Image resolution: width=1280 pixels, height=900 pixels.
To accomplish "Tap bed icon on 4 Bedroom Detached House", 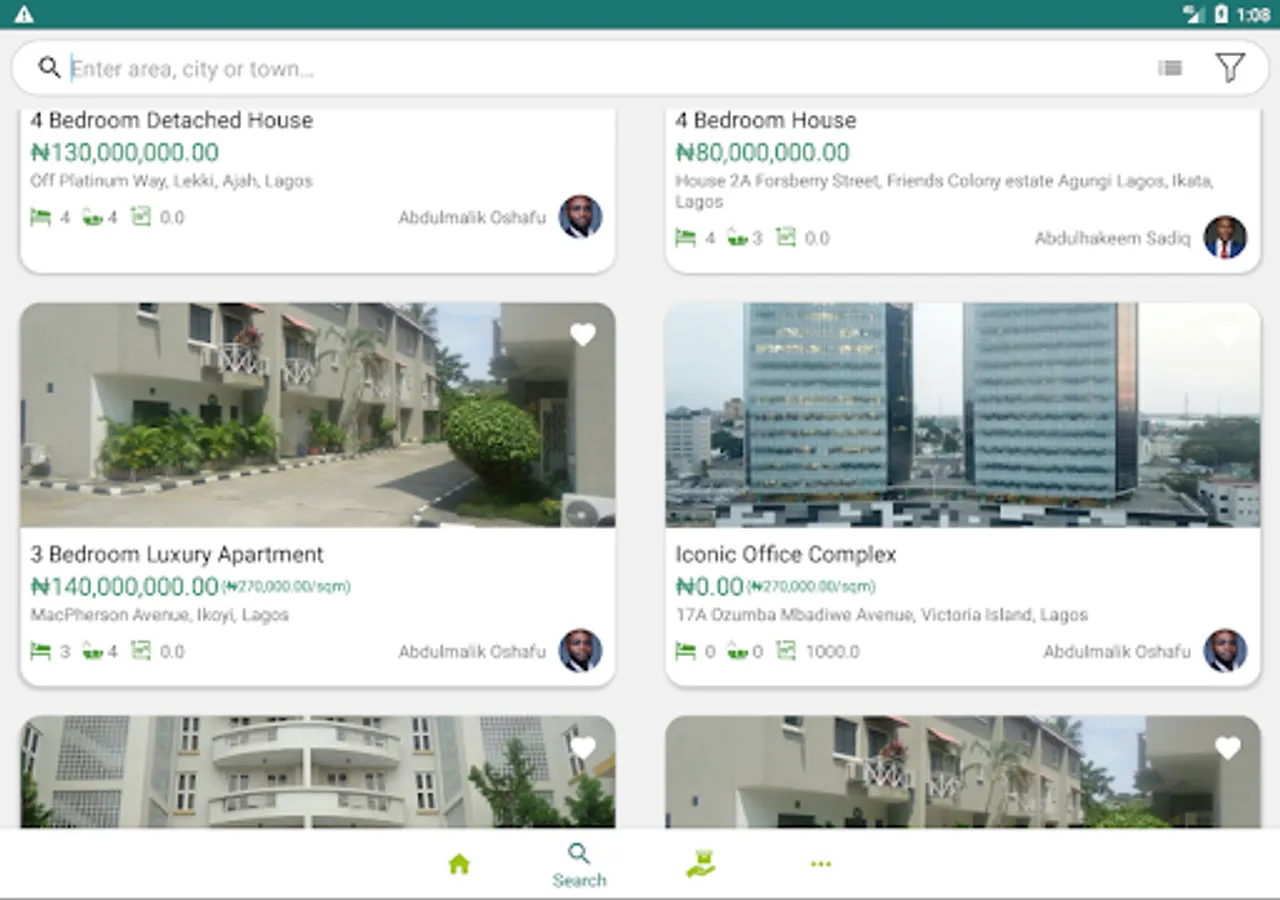I will (40, 217).
